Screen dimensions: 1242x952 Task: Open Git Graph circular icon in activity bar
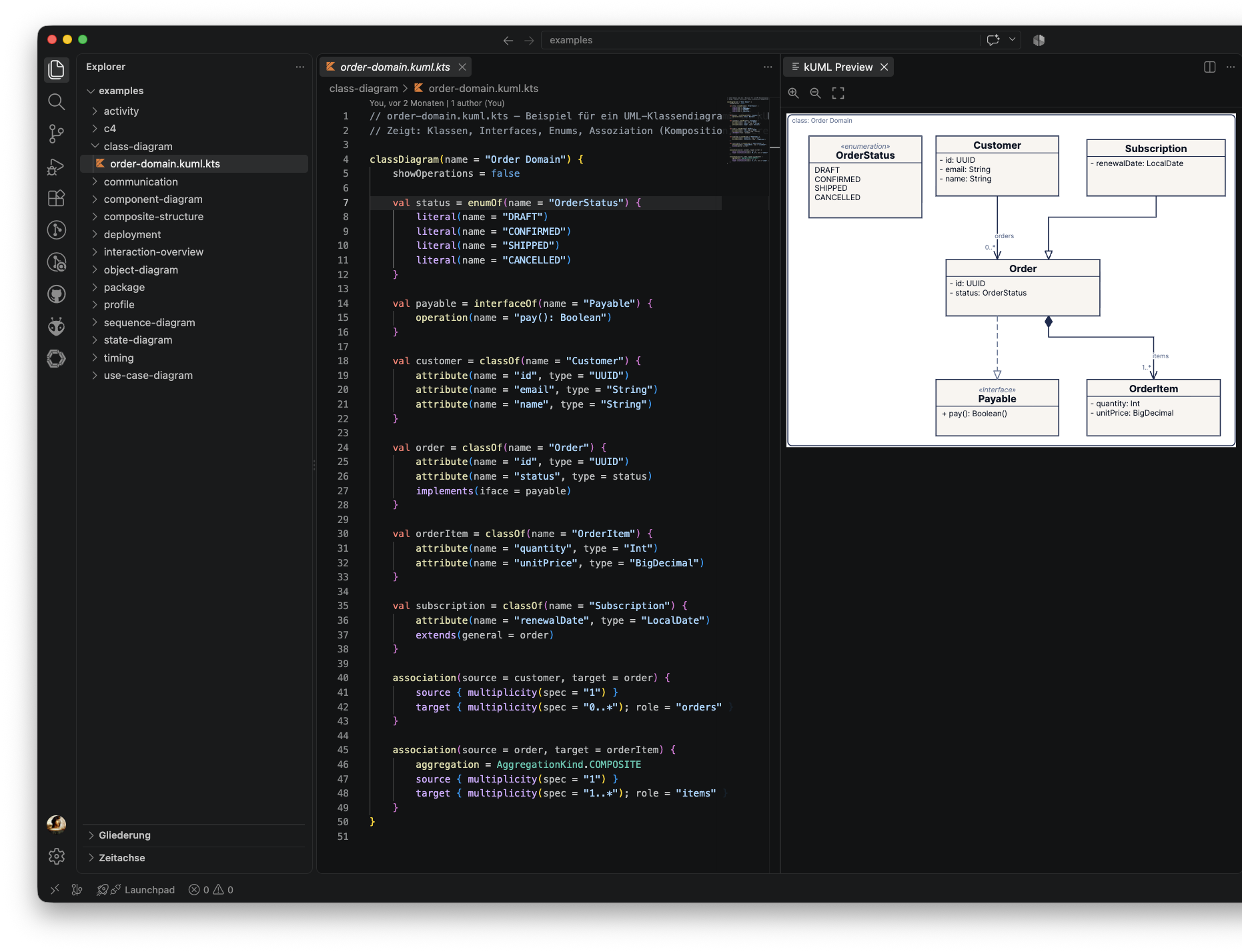click(57, 230)
